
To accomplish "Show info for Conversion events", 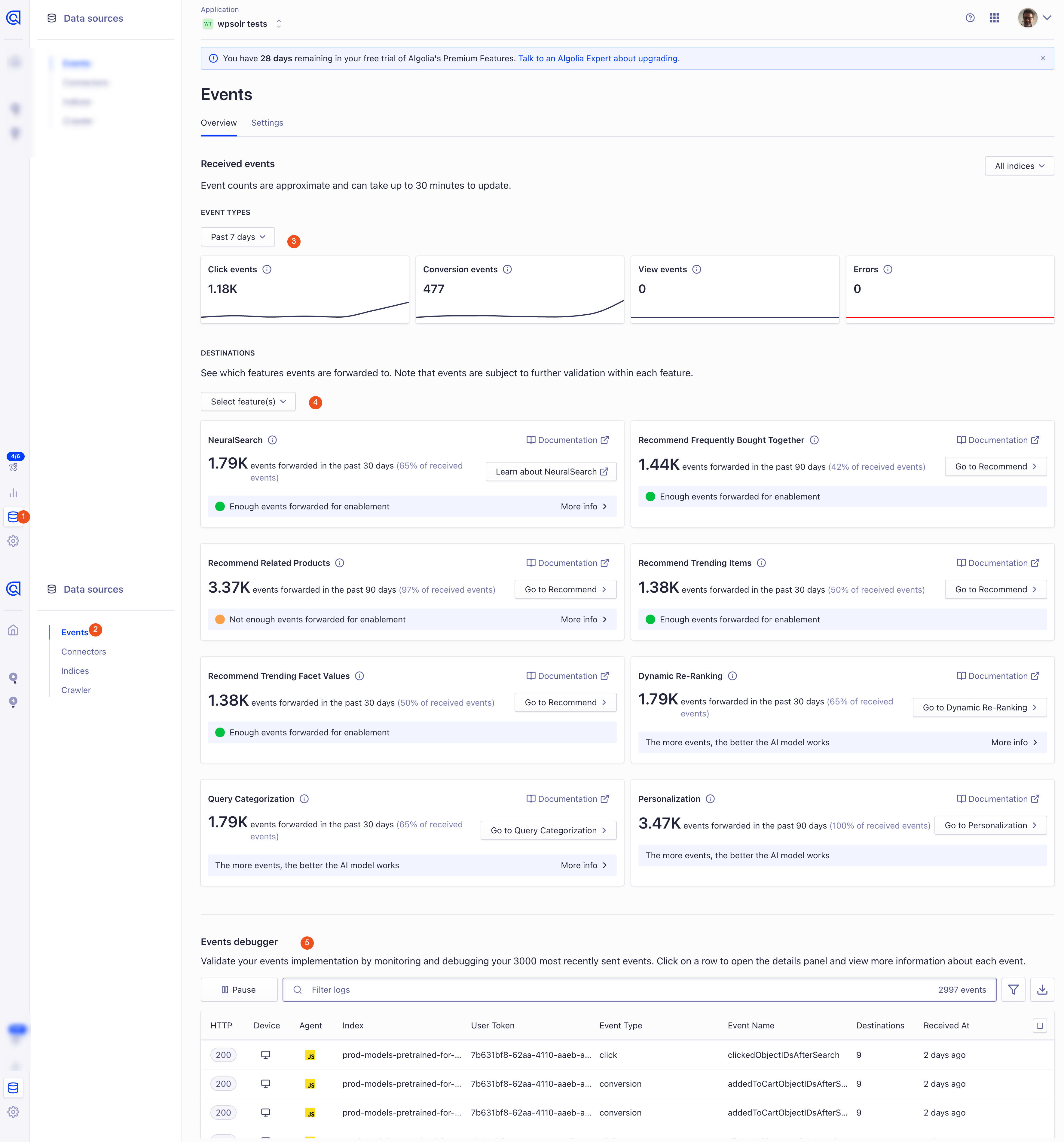I will click(x=507, y=269).
